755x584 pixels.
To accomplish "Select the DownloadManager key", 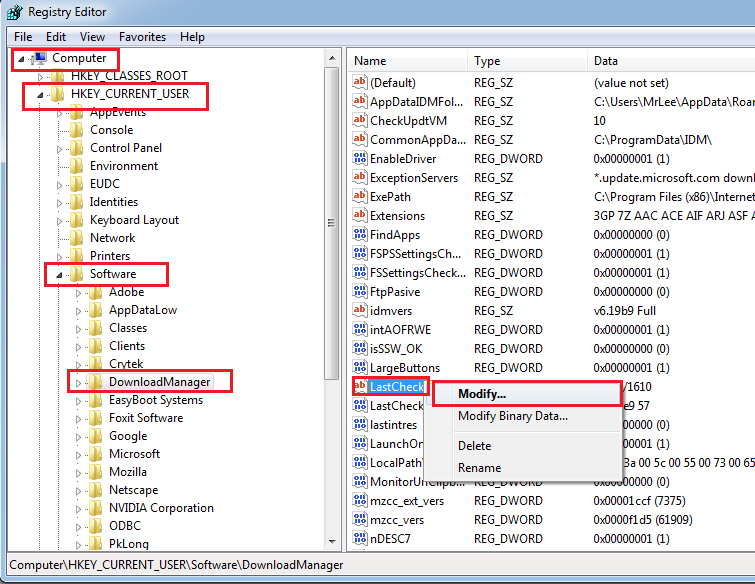I will [159, 382].
